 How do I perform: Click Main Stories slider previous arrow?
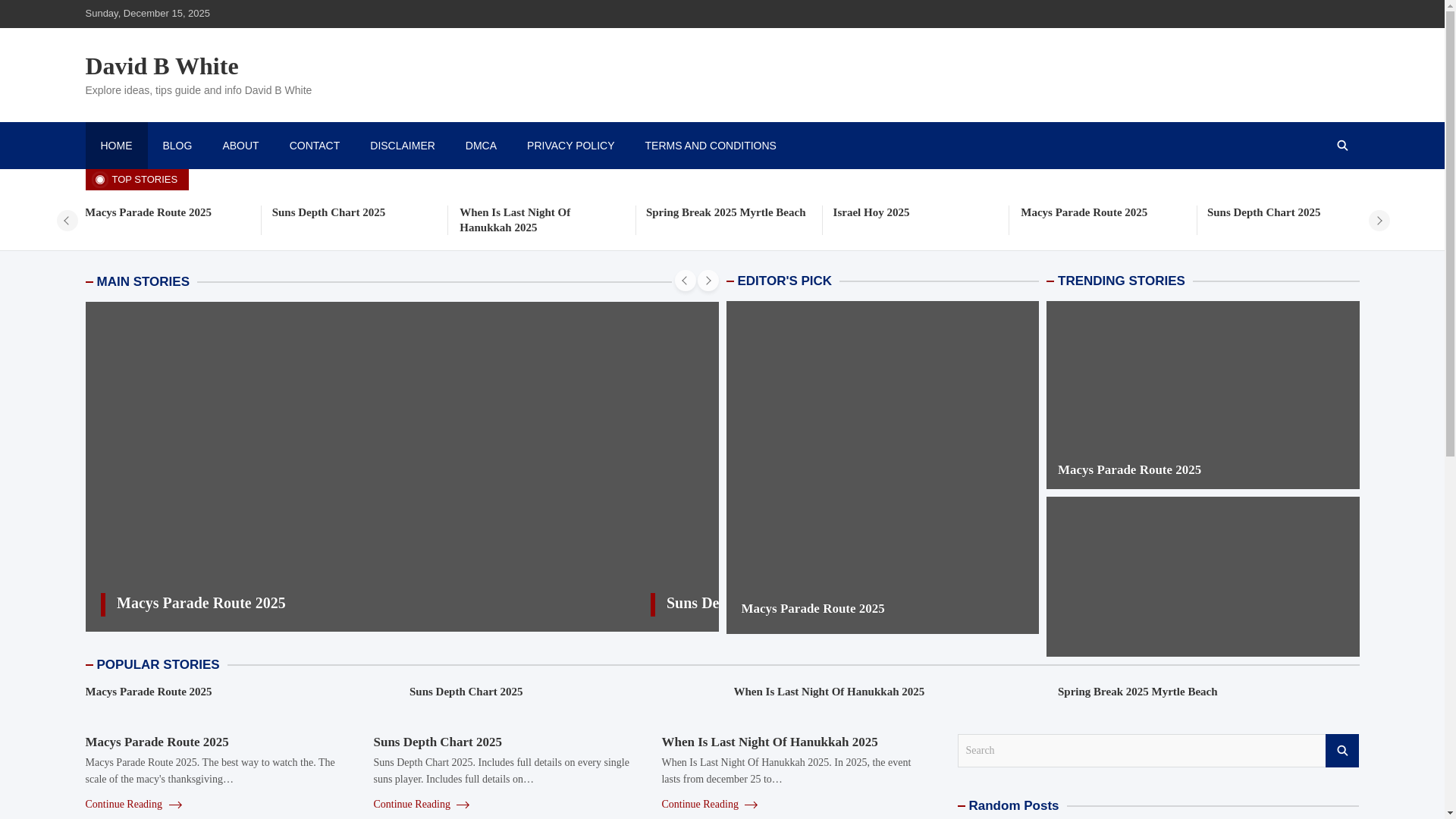685,281
